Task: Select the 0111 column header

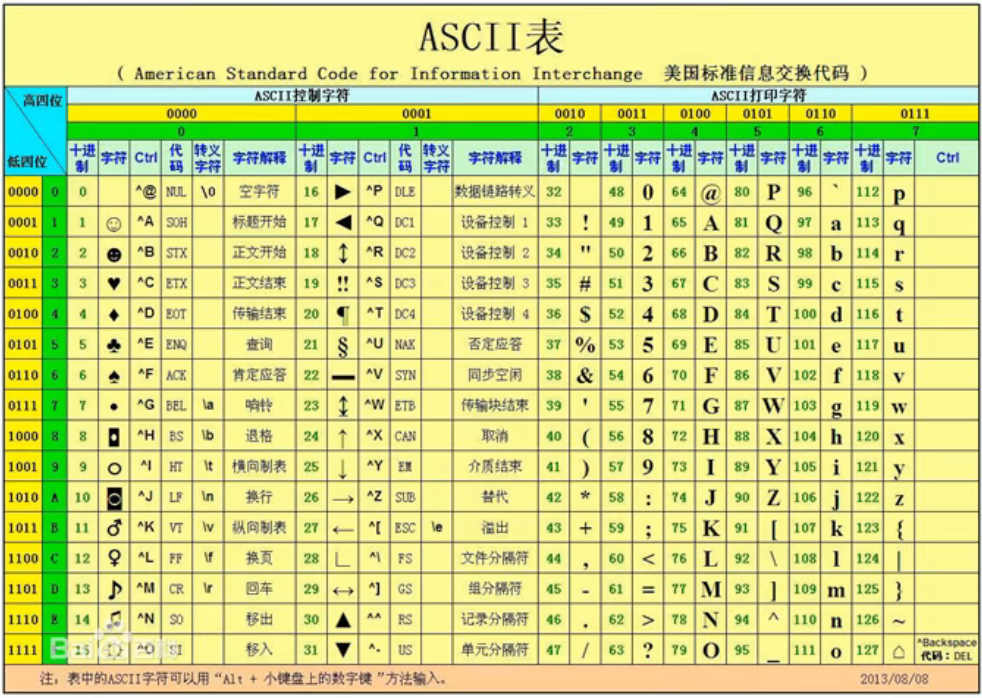Action: tap(916, 113)
